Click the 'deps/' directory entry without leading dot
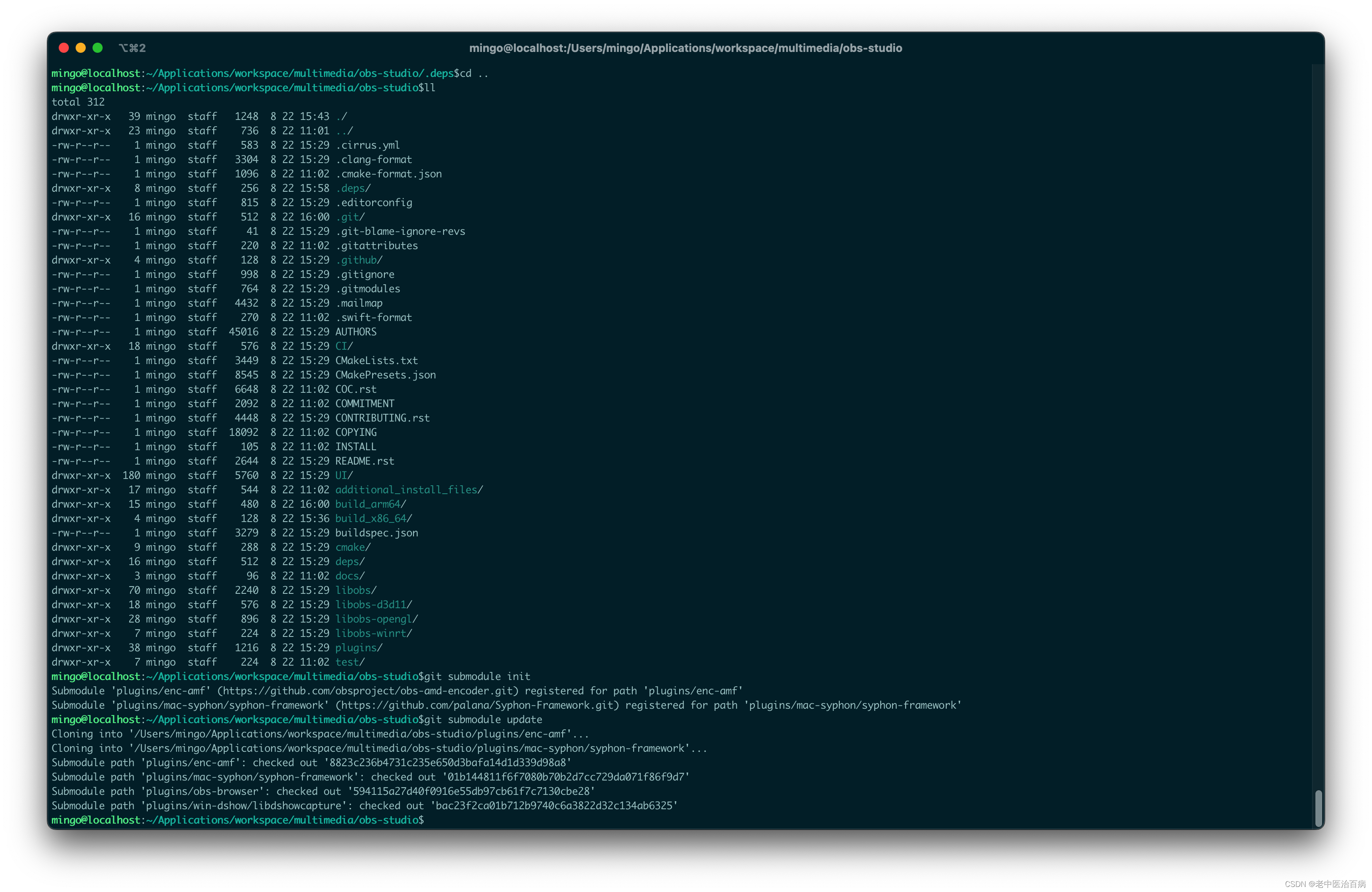This screenshot has height=892, width=1372. [x=350, y=562]
